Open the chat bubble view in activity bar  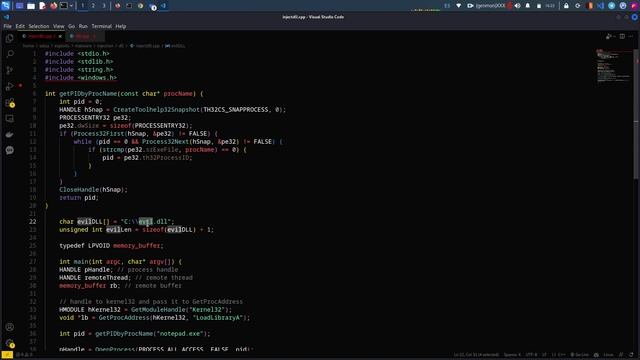(x=10, y=150)
